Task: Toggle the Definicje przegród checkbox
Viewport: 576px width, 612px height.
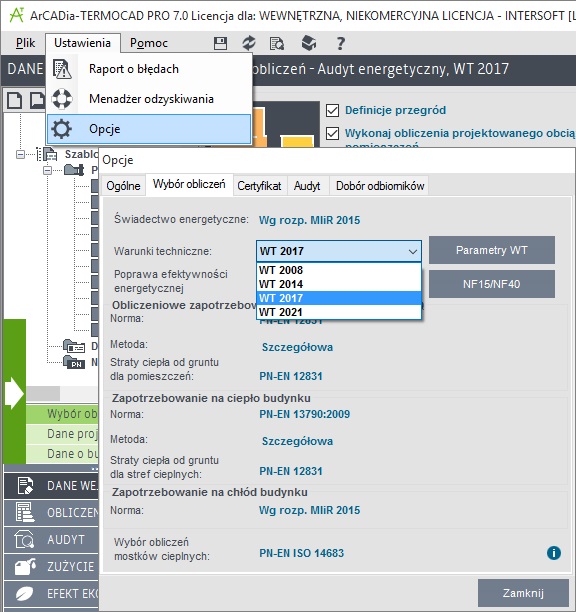Action: point(332,110)
